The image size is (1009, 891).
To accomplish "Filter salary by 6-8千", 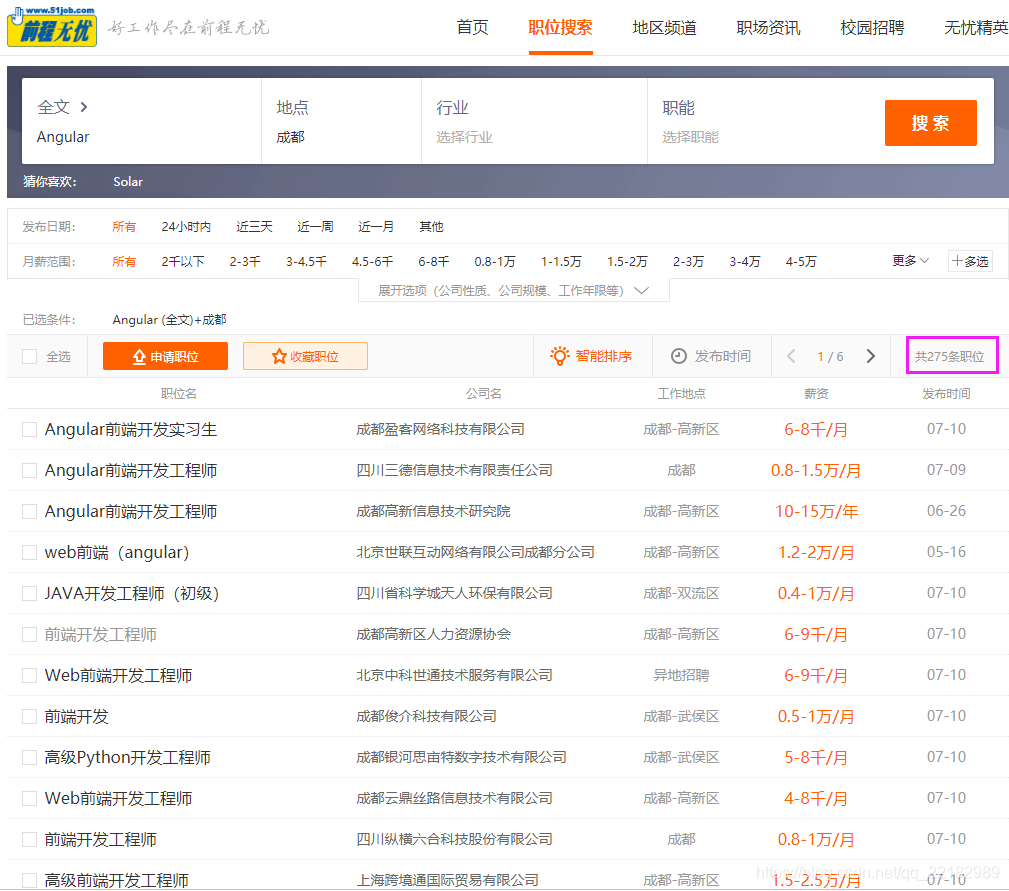I will (434, 261).
